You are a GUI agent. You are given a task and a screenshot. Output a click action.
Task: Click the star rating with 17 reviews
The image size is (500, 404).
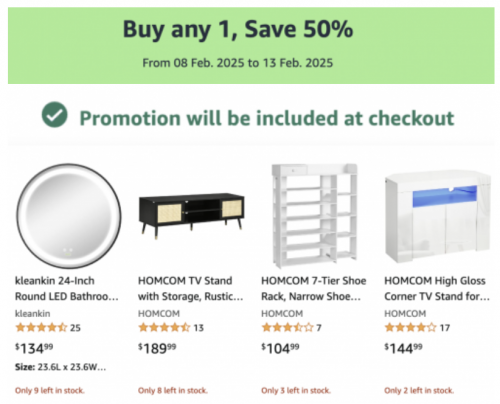click(410, 328)
